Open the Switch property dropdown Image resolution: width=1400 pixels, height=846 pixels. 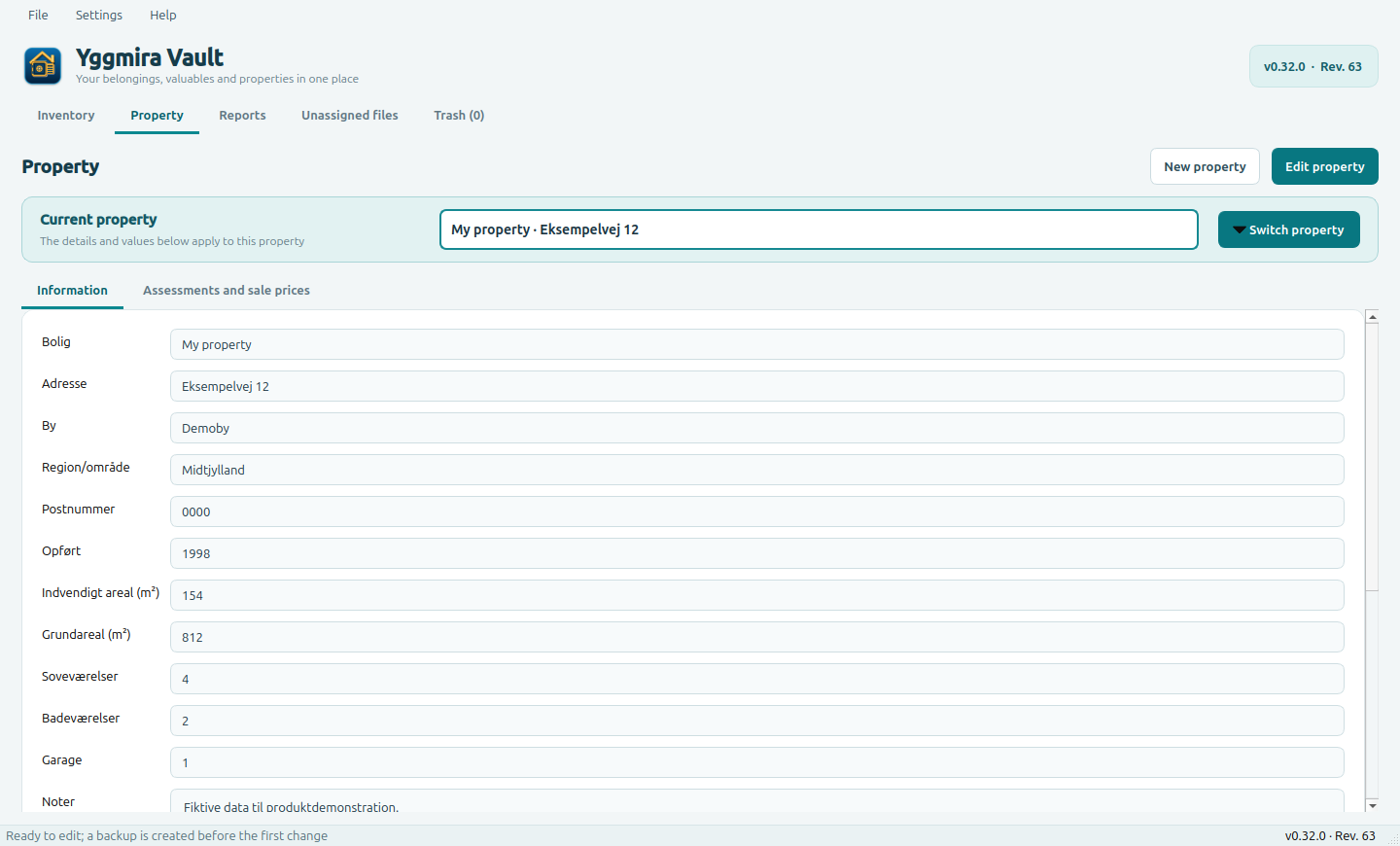[x=1288, y=229]
